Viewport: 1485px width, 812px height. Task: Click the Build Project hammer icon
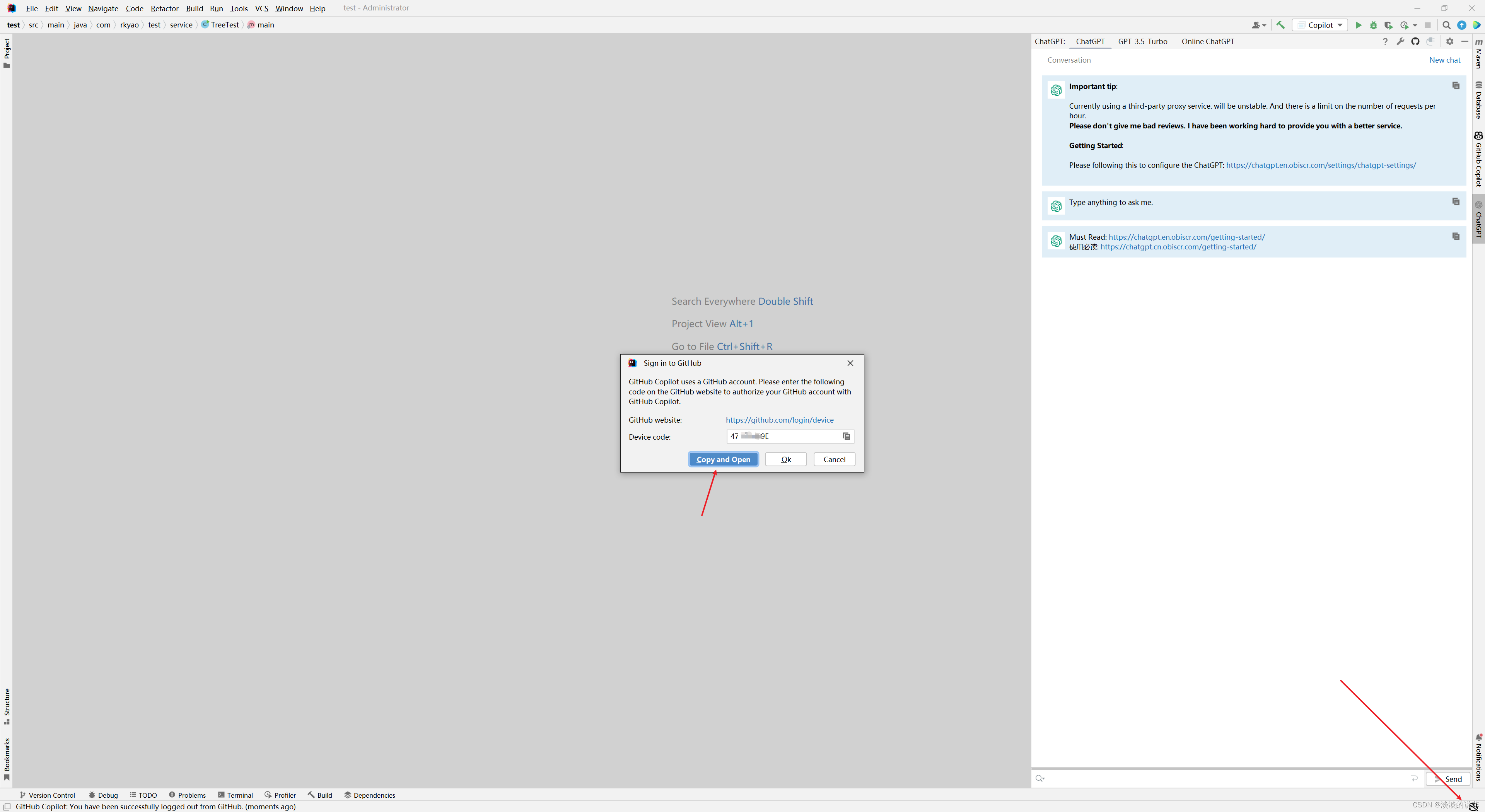pos(1280,25)
